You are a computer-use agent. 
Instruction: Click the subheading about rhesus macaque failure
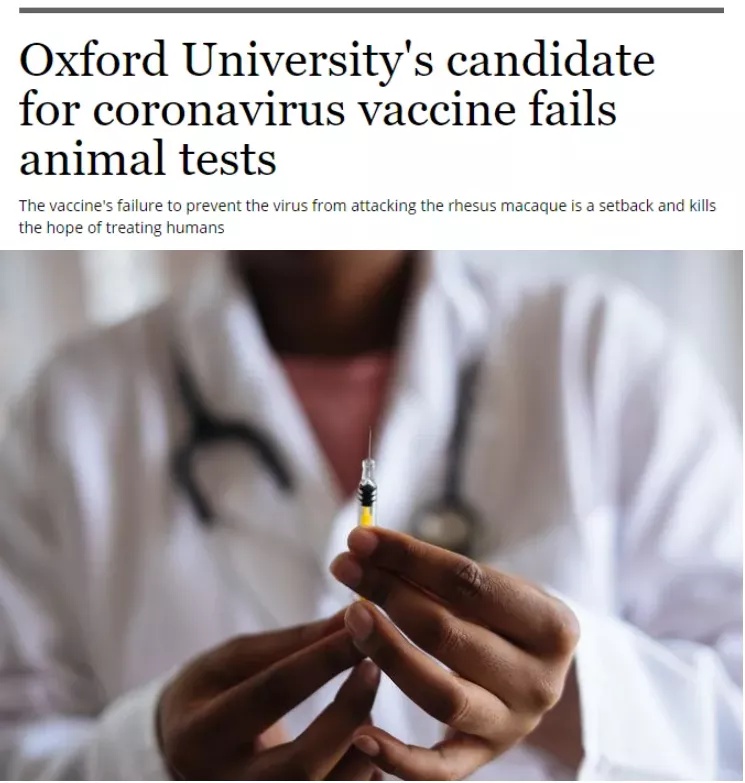pyautogui.click(x=367, y=216)
